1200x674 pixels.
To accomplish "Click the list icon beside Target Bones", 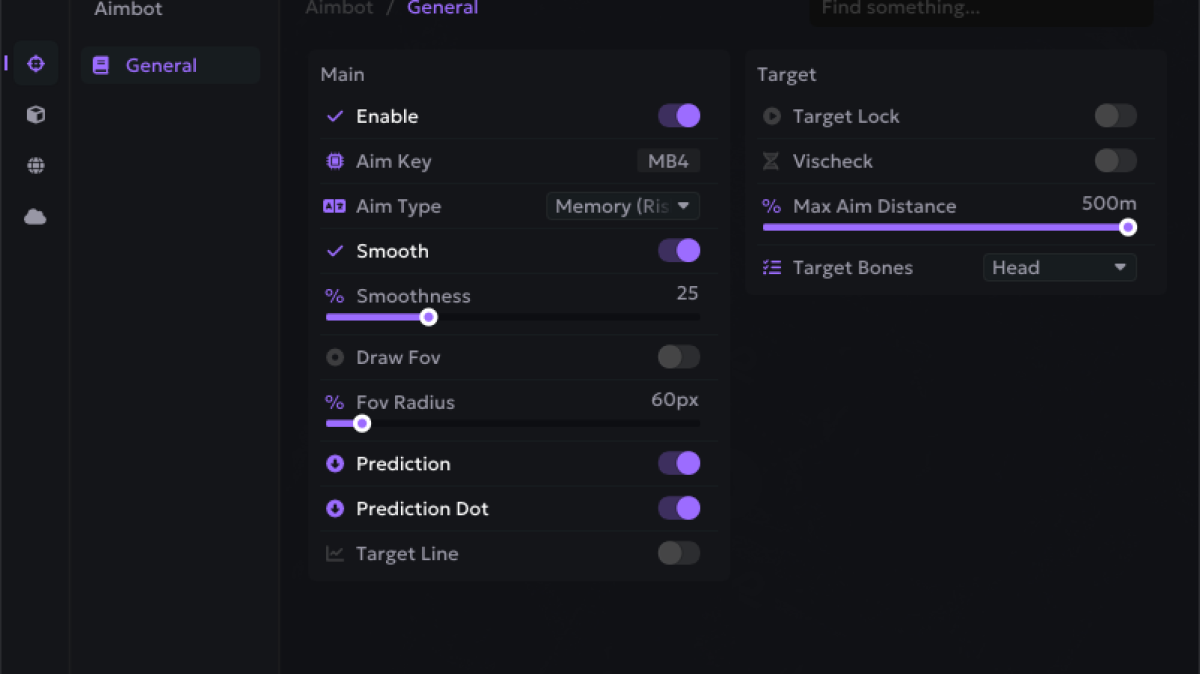I will pos(771,268).
